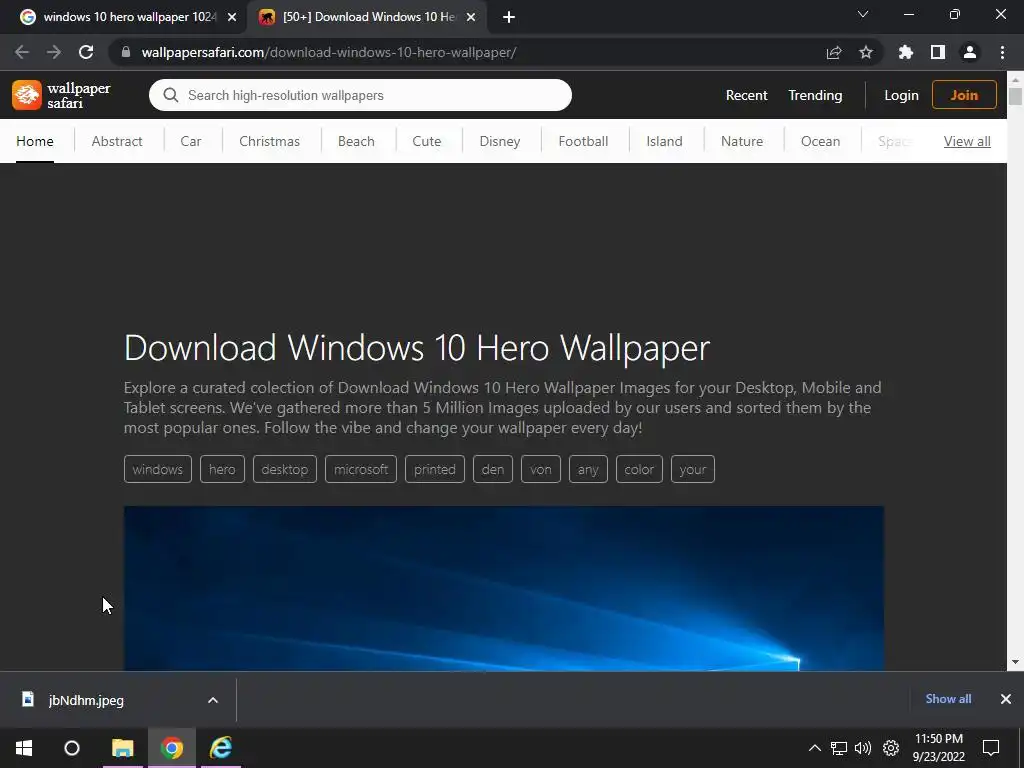Click the settings gear tray icon
This screenshot has height=768, width=1024.
[891, 748]
